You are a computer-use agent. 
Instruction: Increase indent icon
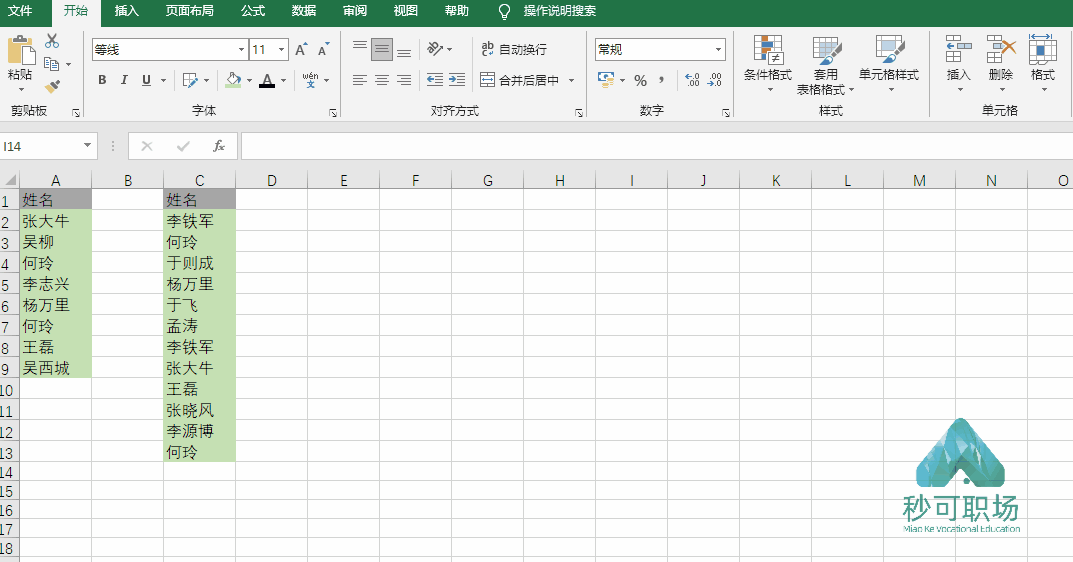pyautogui.click(x=457, y=80)
